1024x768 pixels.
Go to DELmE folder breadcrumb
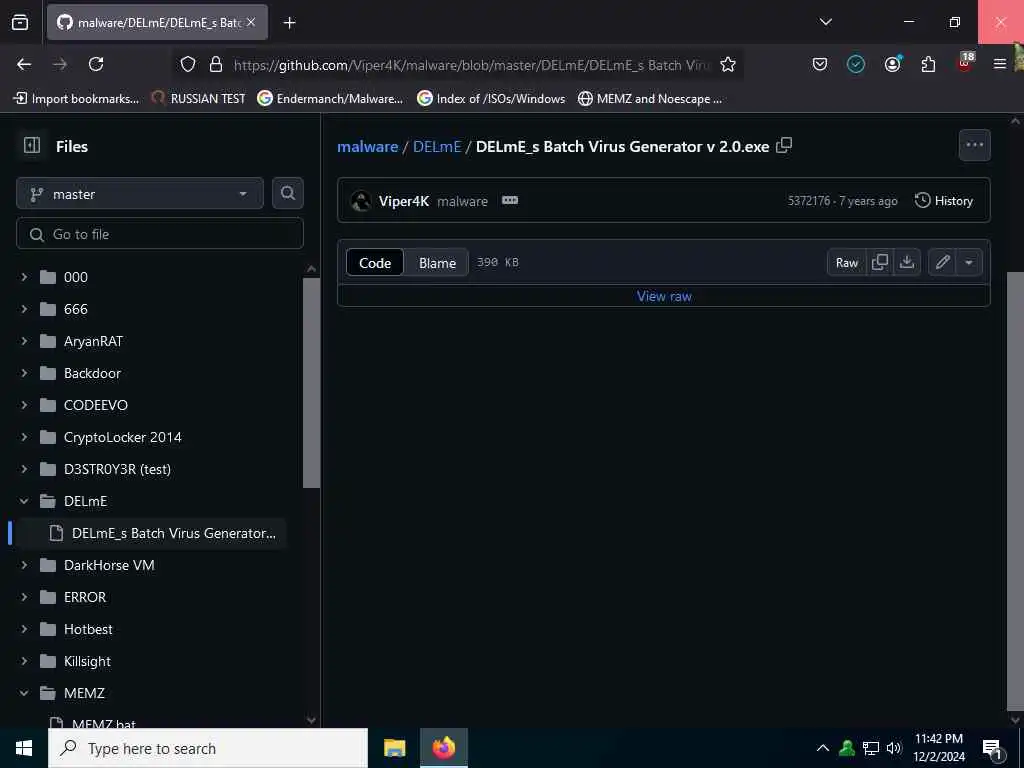pyautogui.click(x=437, y=146)
